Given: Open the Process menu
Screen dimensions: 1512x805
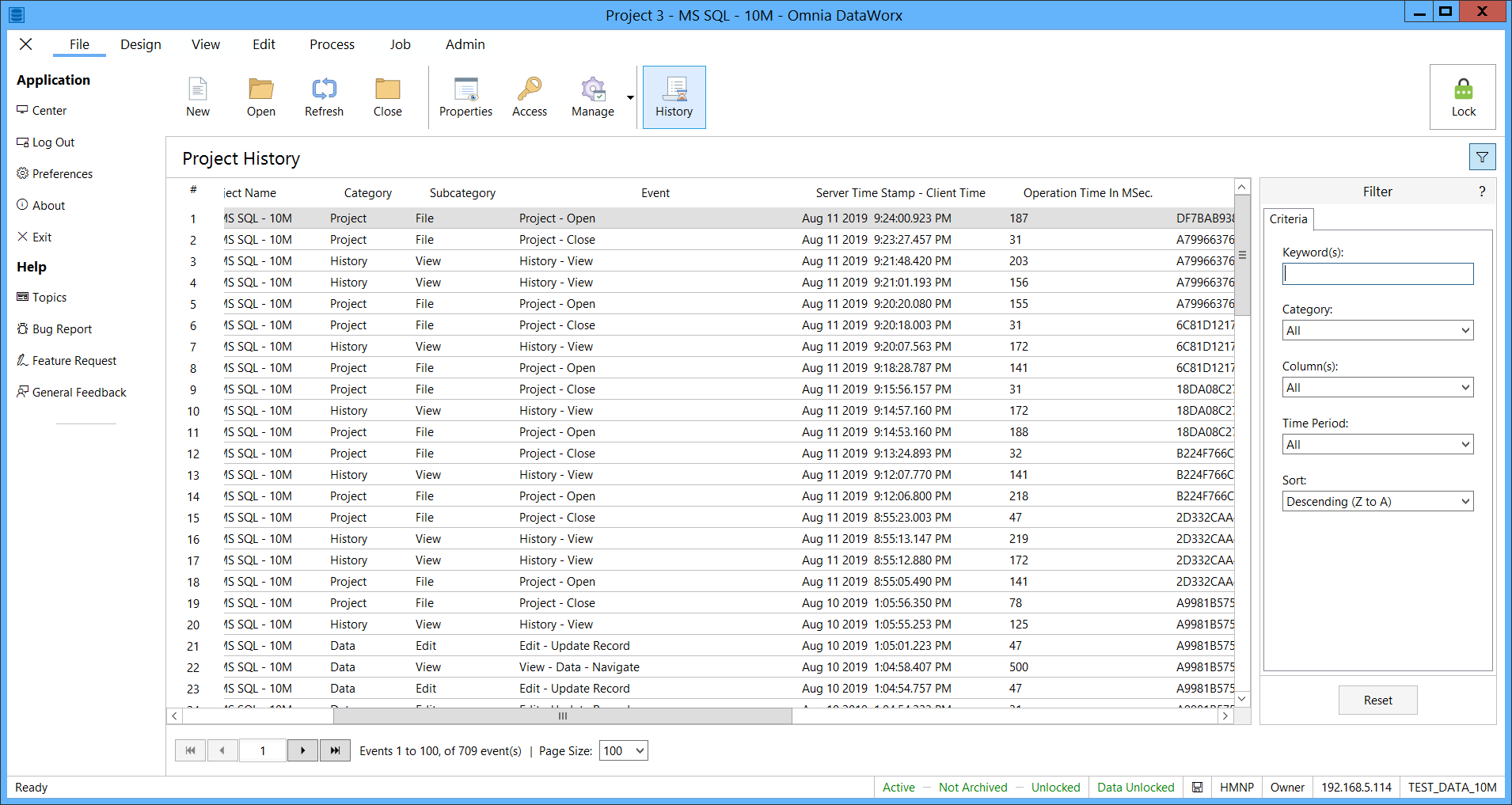Looking at the screenshot, I should pyautogui.click(x=332, y=44).
